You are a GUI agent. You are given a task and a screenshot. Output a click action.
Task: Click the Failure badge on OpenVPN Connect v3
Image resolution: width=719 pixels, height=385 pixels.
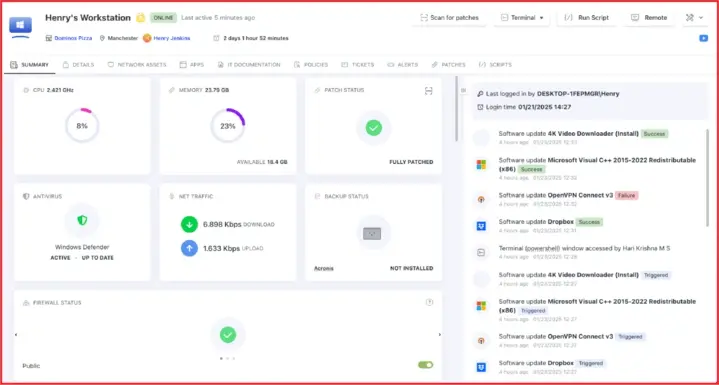pyautogui.click(x=626, y=195)
